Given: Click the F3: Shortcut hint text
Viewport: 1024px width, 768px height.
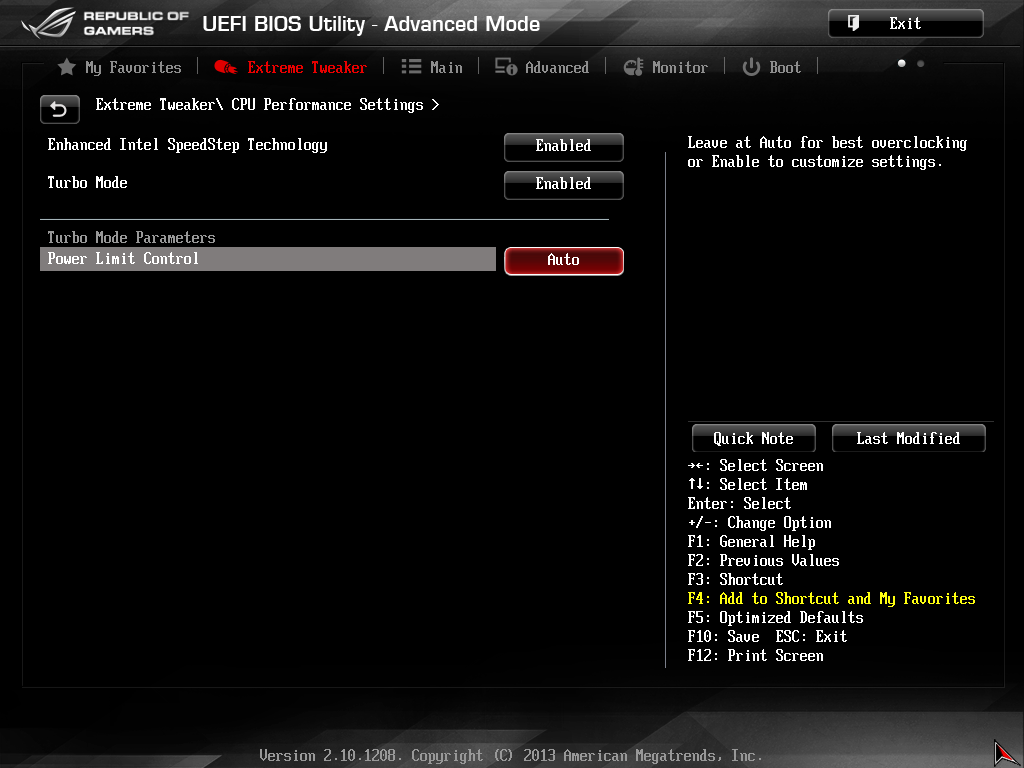Looking at the screenshot, I should 735,580.
